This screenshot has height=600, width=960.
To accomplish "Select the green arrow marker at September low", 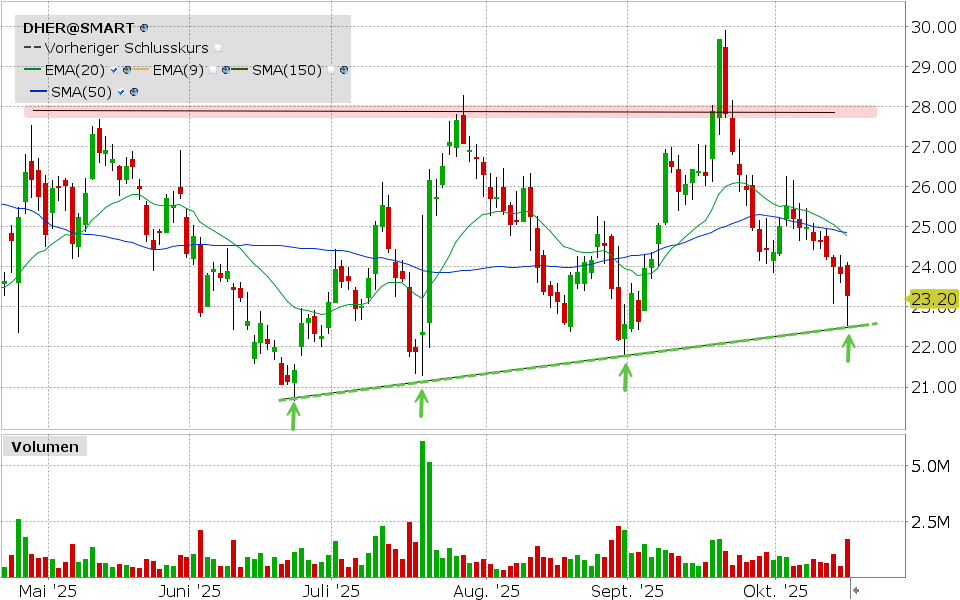I will [626, 376].
